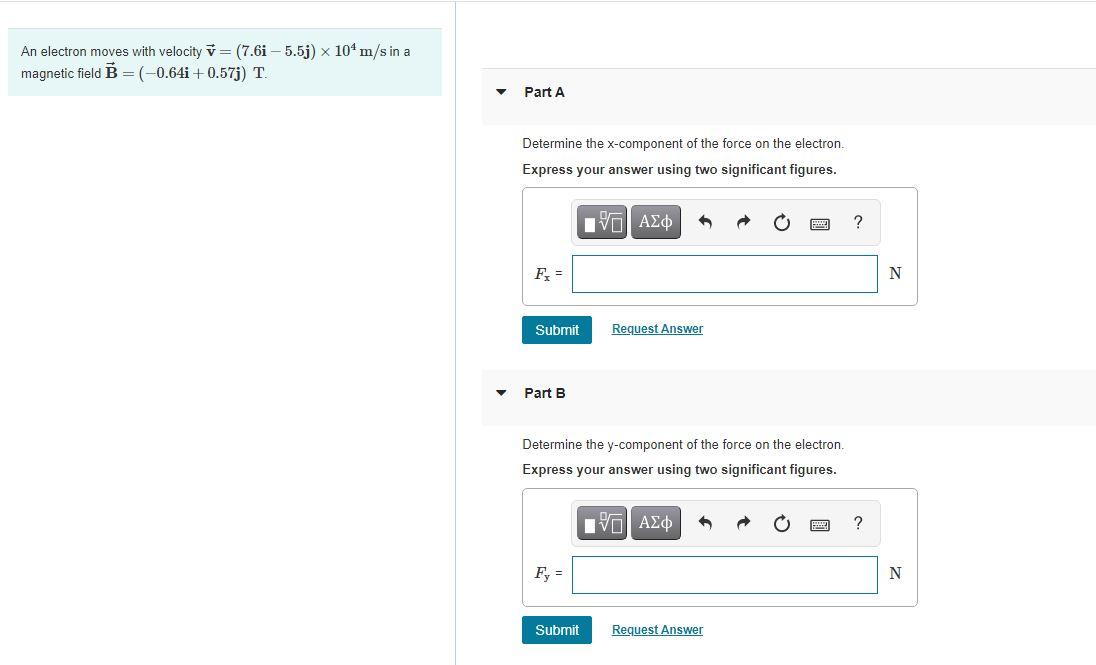Open Greek symbols ΑΣφ button in Part B
Screen dimensions: 1096x665
click(x=656, y=523)
